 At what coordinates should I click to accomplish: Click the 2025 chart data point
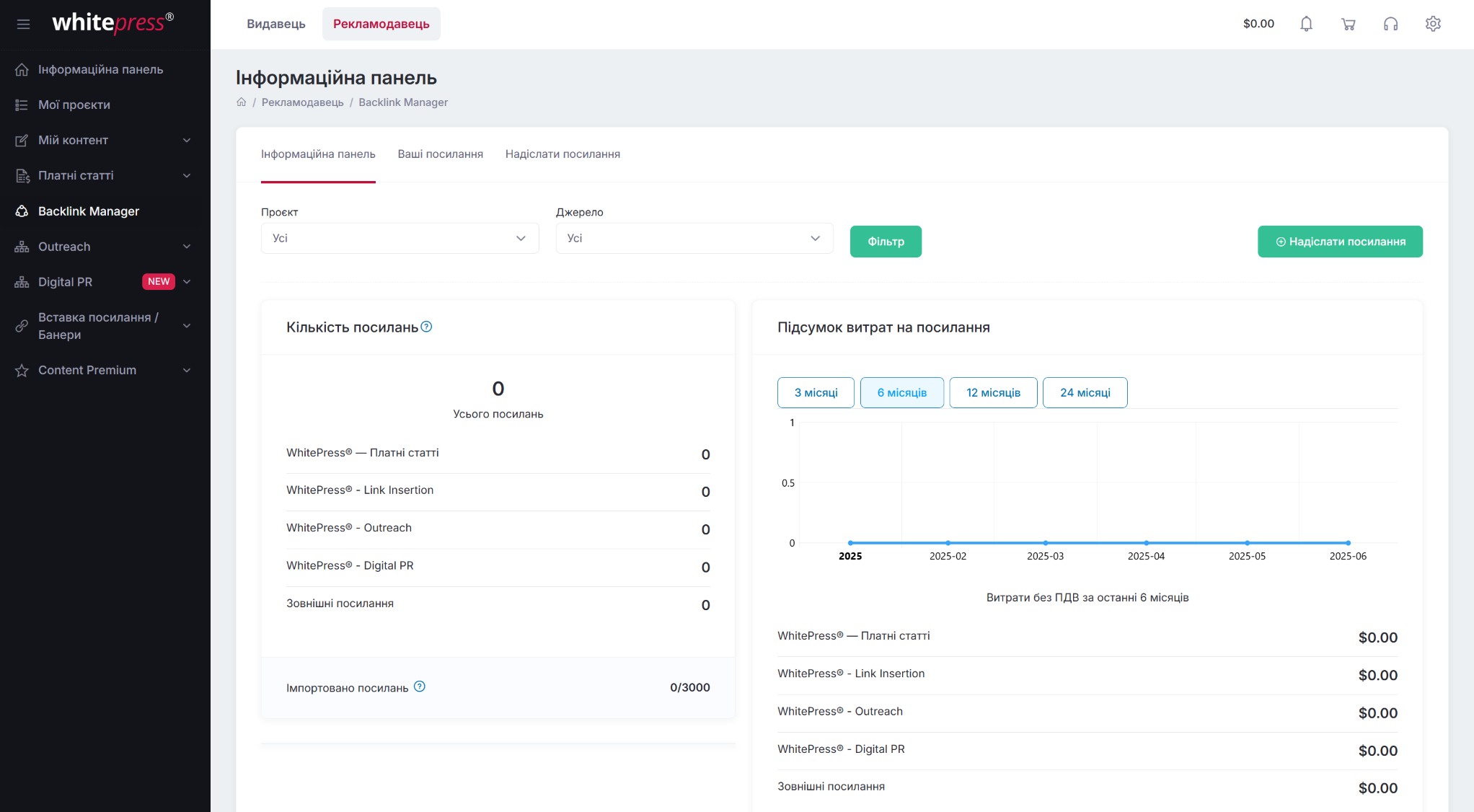pyautogui.click(x=850, y=542)
